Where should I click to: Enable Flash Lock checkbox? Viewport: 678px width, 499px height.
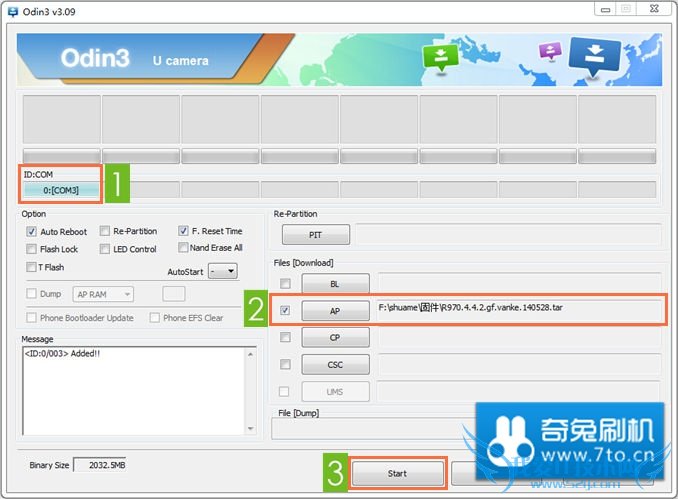[31, 249]
